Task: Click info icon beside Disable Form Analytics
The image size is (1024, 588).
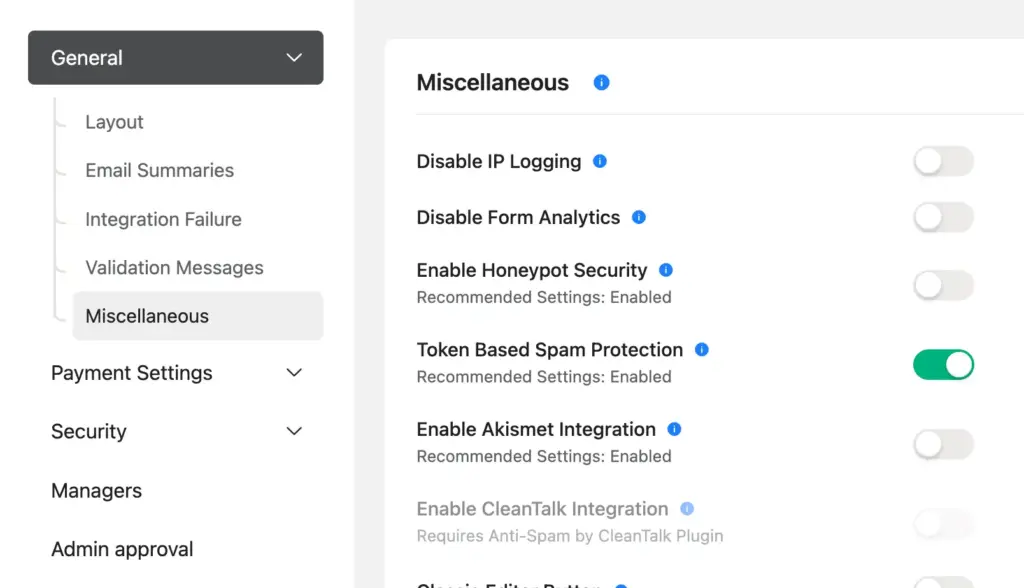Action: click(639, 217)
